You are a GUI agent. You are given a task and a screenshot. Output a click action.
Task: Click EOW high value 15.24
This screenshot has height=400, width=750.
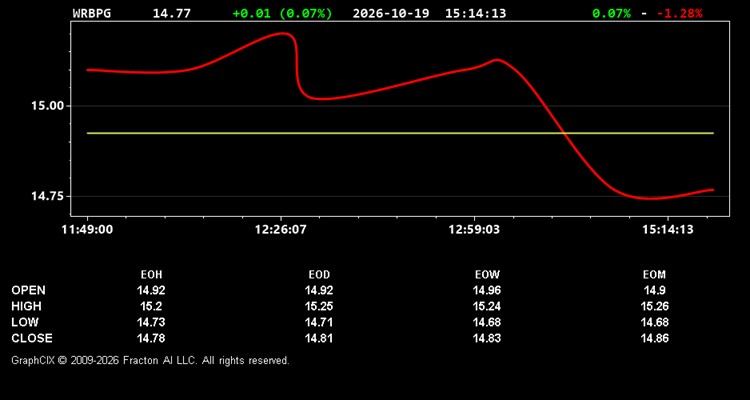(x=487, y=306)
